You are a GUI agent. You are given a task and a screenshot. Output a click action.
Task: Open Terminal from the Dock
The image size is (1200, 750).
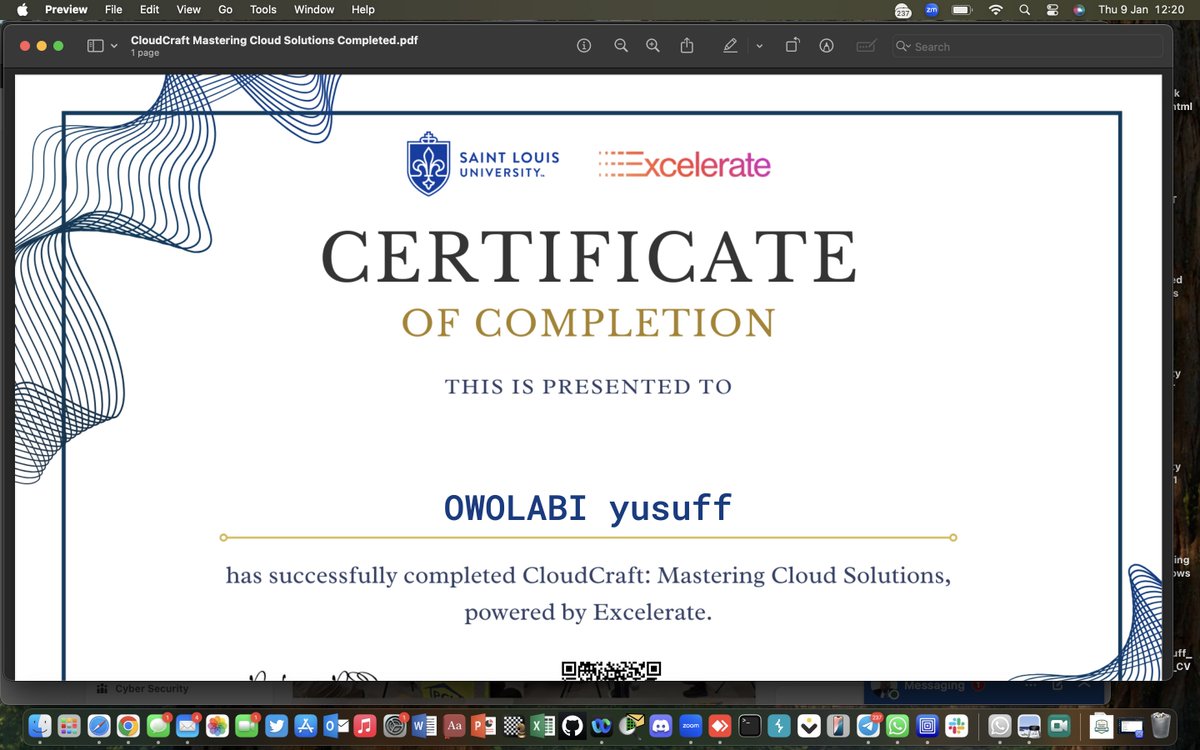click(x=749, y=726)
